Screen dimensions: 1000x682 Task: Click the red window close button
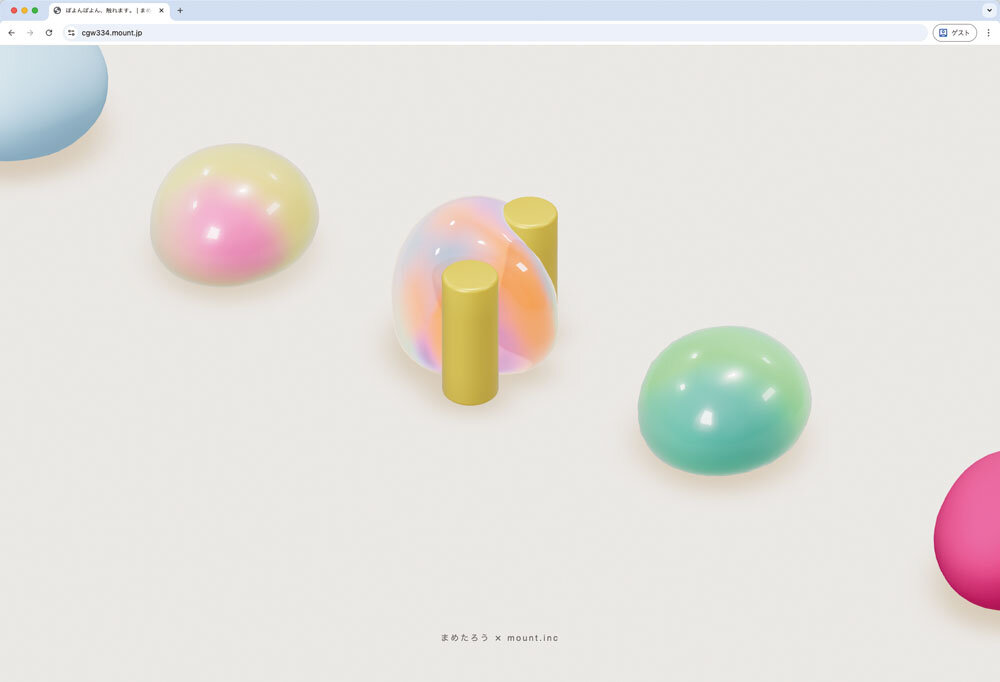[x=14, y=10]
